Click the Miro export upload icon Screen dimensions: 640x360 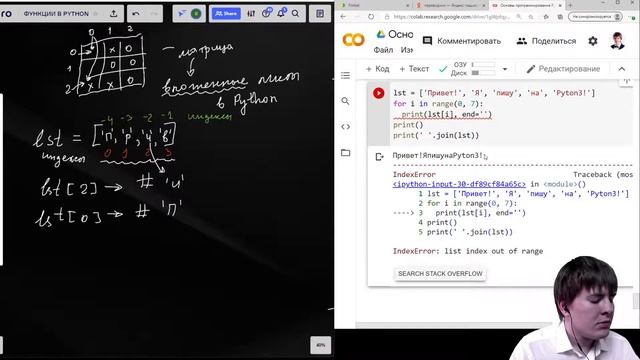113,13
